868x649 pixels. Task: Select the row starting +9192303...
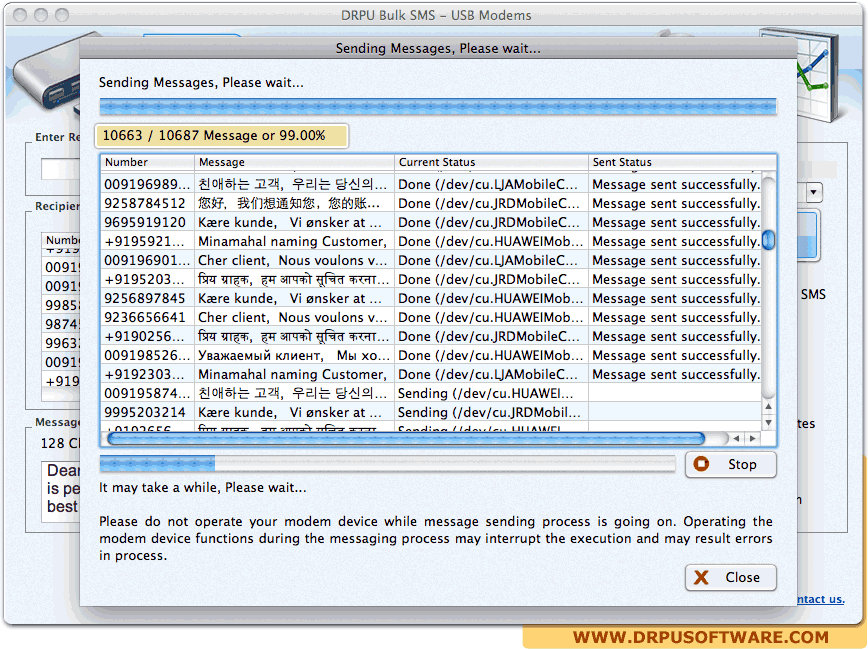click(x=431, y=374)
